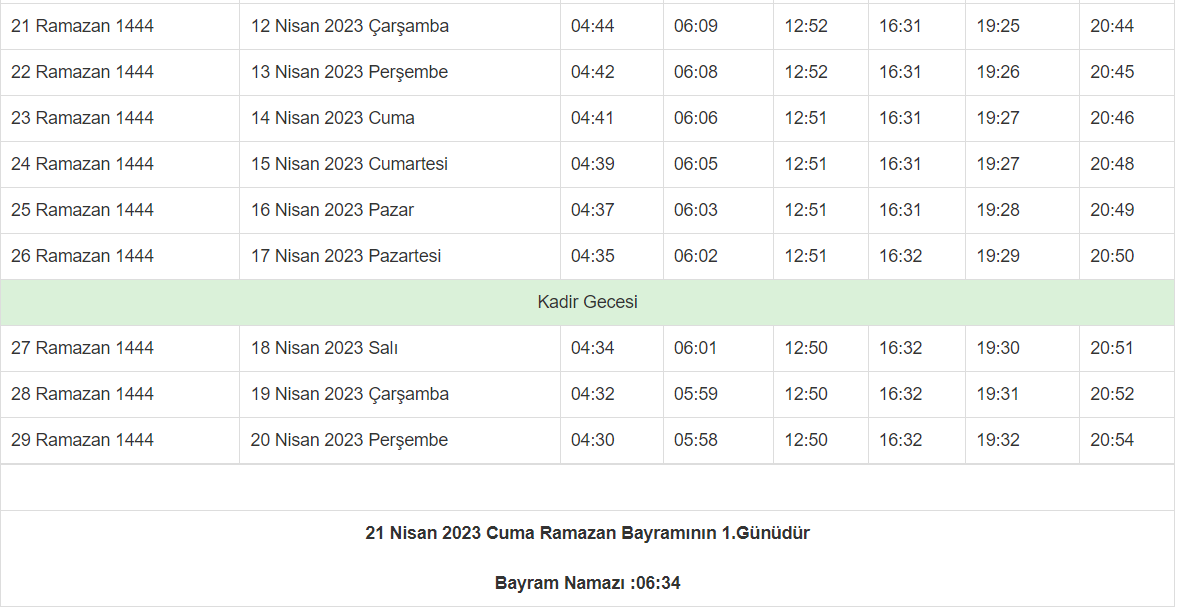1177x609 pixels.
Task: Select the 12 Nisan 2023 Çarşamba date cell
Action: 350,26
